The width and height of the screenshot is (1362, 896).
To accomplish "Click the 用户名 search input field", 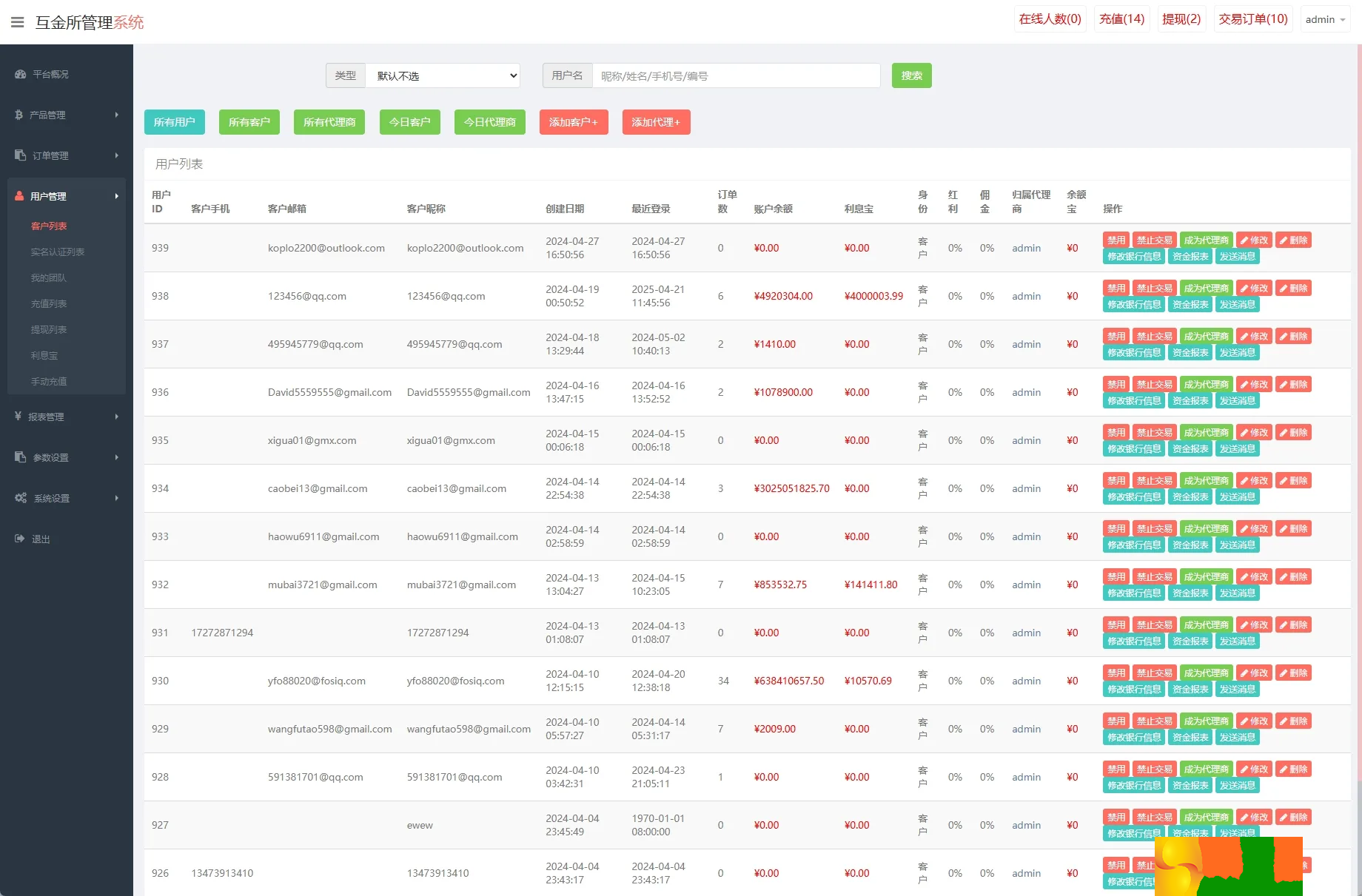I will pyautogui.click(x=736, y=75).
